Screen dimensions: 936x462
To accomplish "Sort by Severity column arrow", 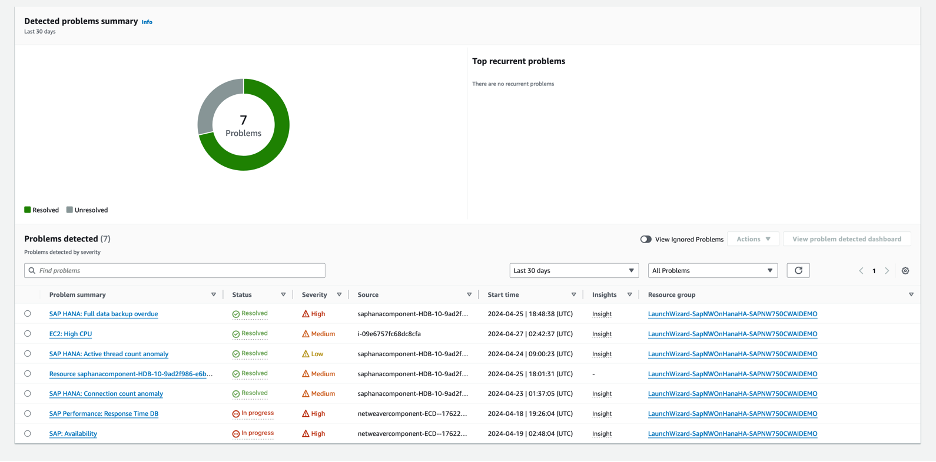I will click(339, 295).
